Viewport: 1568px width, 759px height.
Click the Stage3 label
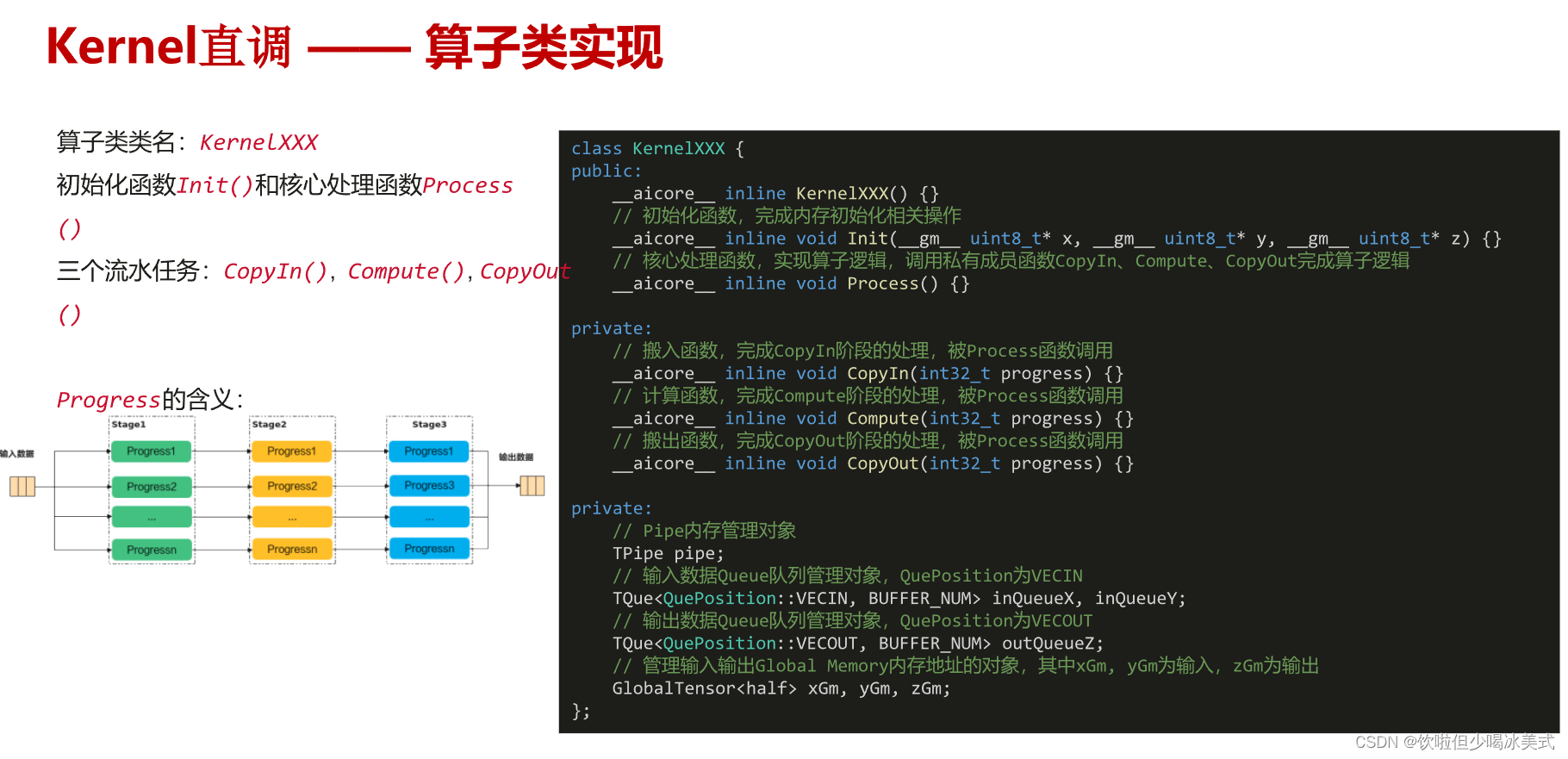pyautogui.click(x=429, y=425)
